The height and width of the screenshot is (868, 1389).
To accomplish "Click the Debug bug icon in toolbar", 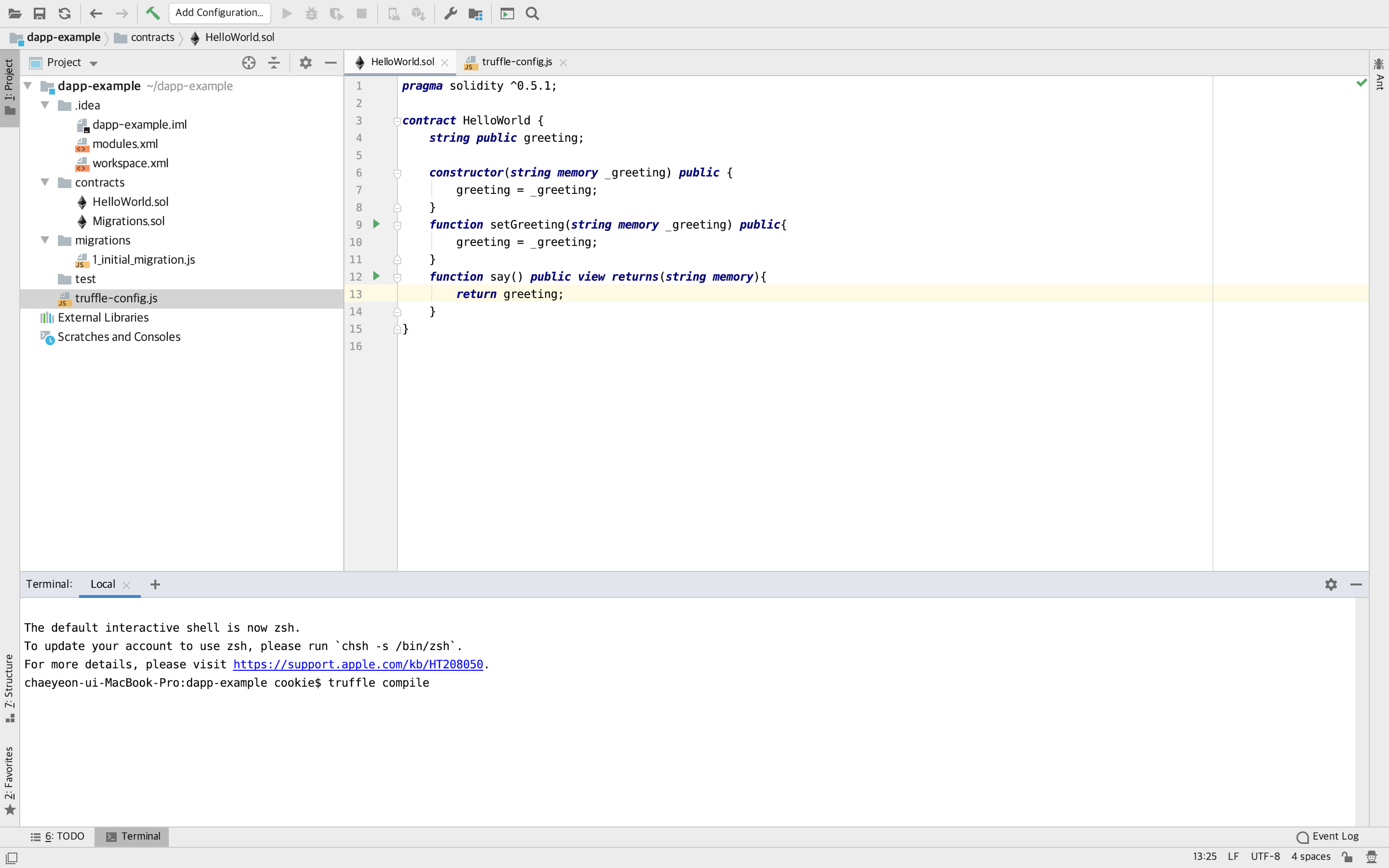I will click(x=312, y=13).
